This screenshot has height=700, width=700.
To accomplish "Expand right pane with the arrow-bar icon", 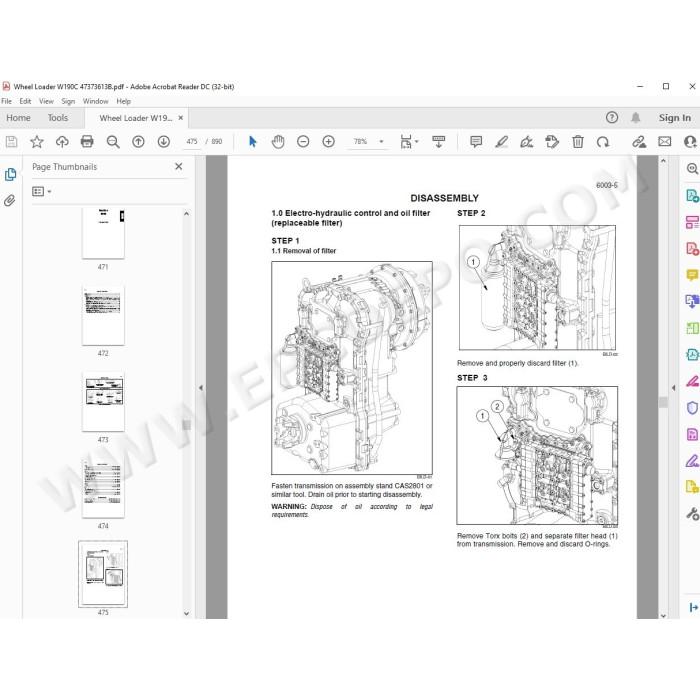I will [x=693, y=607].
